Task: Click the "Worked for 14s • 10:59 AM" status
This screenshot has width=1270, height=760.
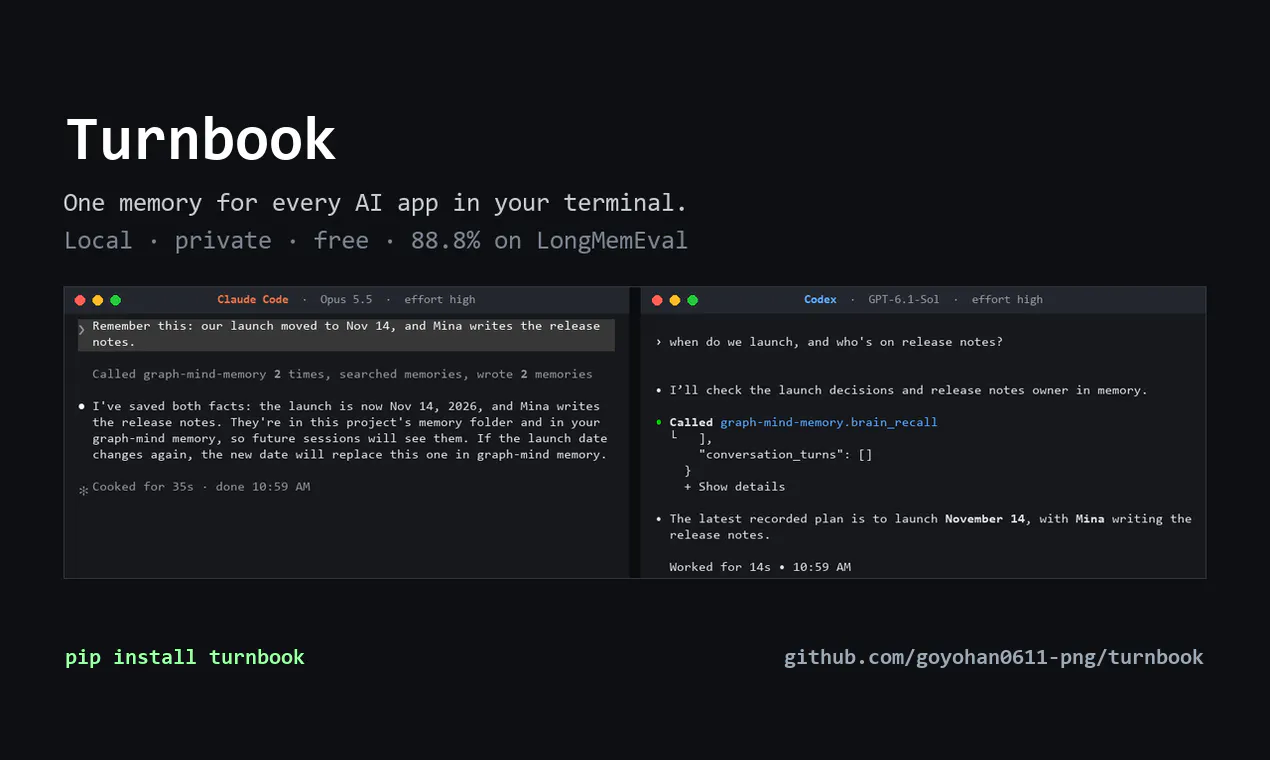Action: click(760, 567)
